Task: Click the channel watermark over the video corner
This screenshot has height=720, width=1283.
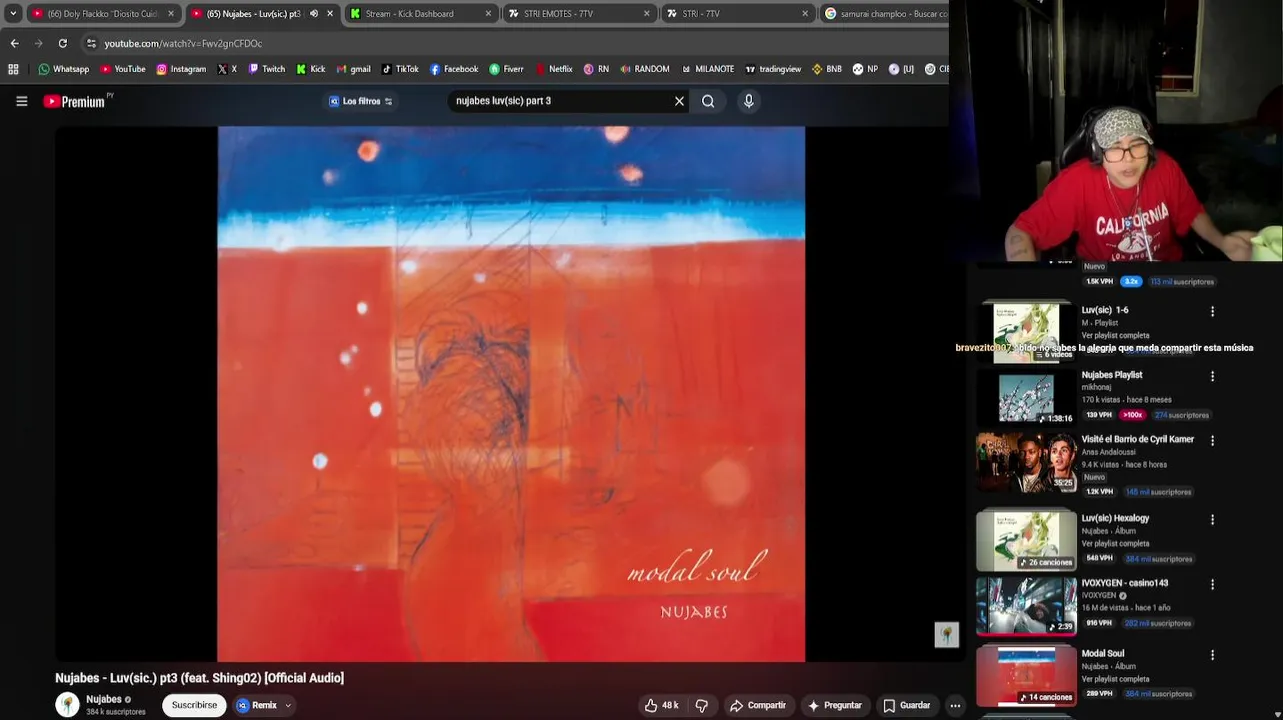Action: pyautogui.click(x=946, y=634)
